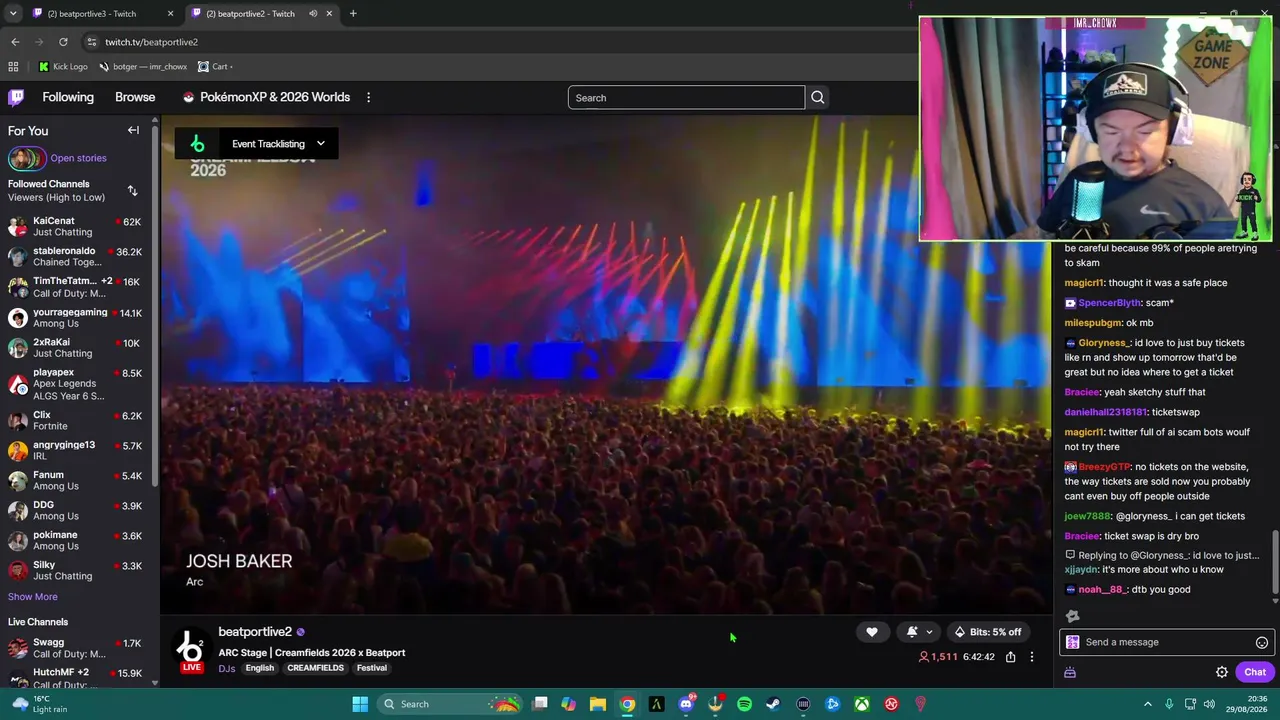
Task: Expand the notification options chevron
Action: [x=929, y=632]
